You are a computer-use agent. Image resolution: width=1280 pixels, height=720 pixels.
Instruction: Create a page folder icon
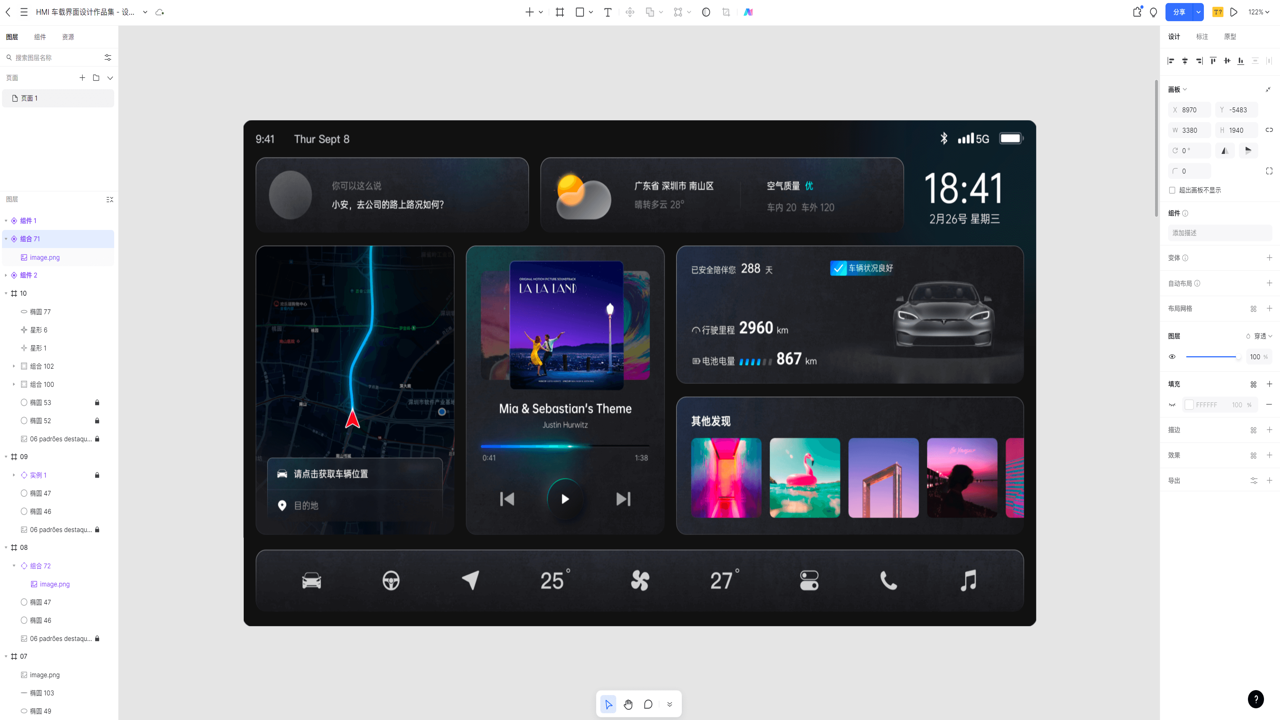[x=96, y=77]
